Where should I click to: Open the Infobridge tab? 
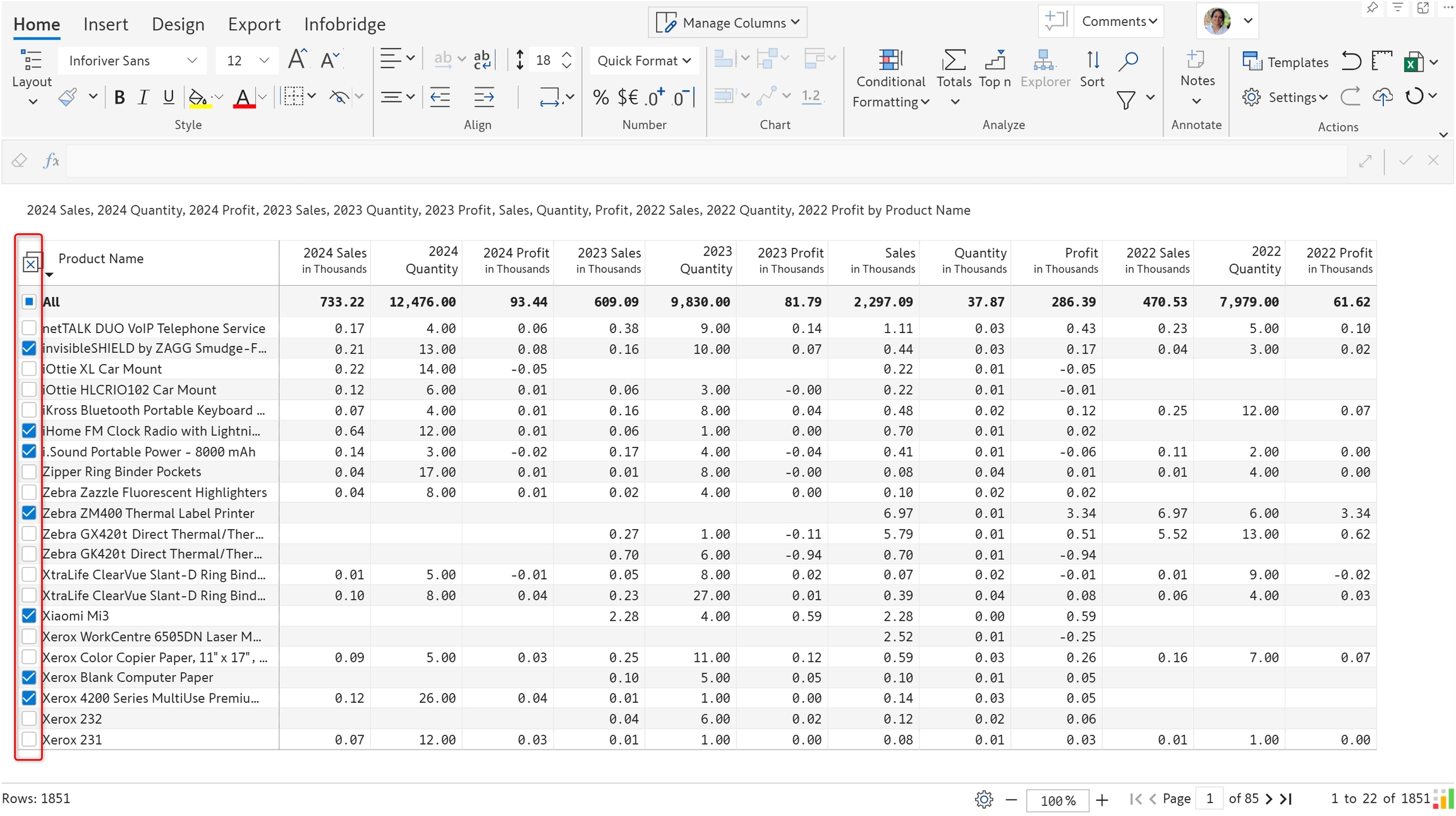pos(344,24)
